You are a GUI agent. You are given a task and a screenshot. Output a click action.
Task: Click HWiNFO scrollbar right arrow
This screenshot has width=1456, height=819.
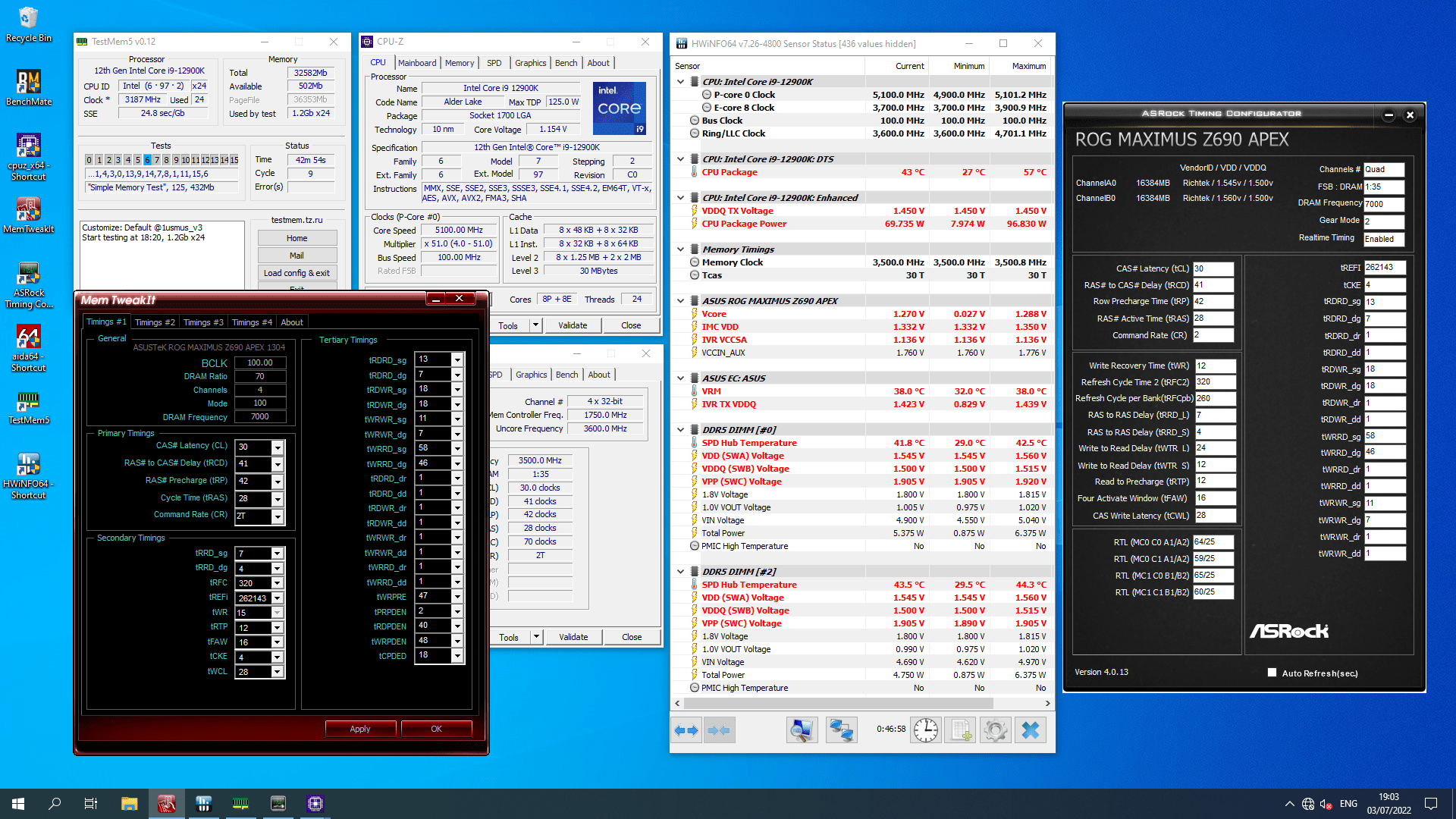(x=1047, y=704)
